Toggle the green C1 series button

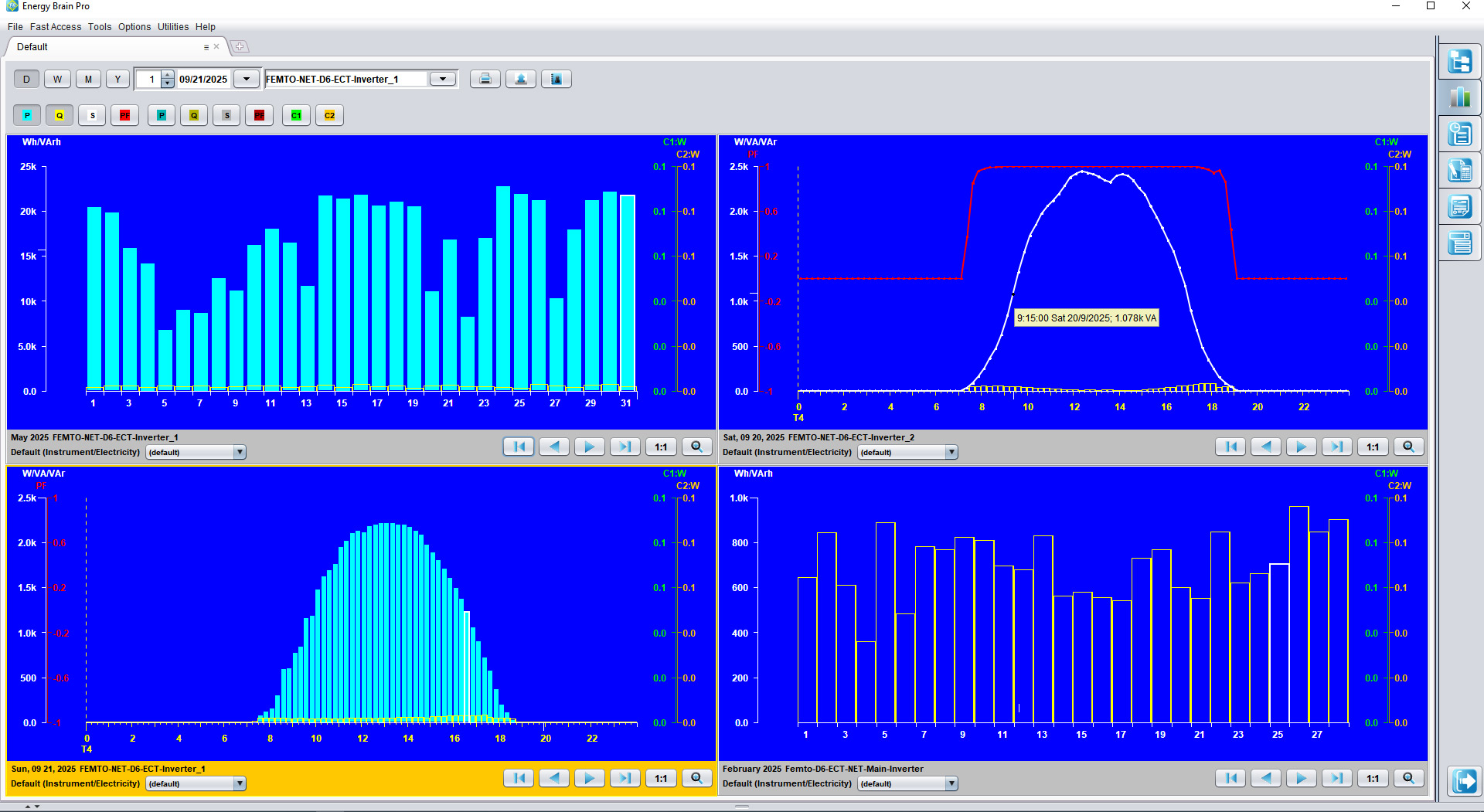point(296,115)
